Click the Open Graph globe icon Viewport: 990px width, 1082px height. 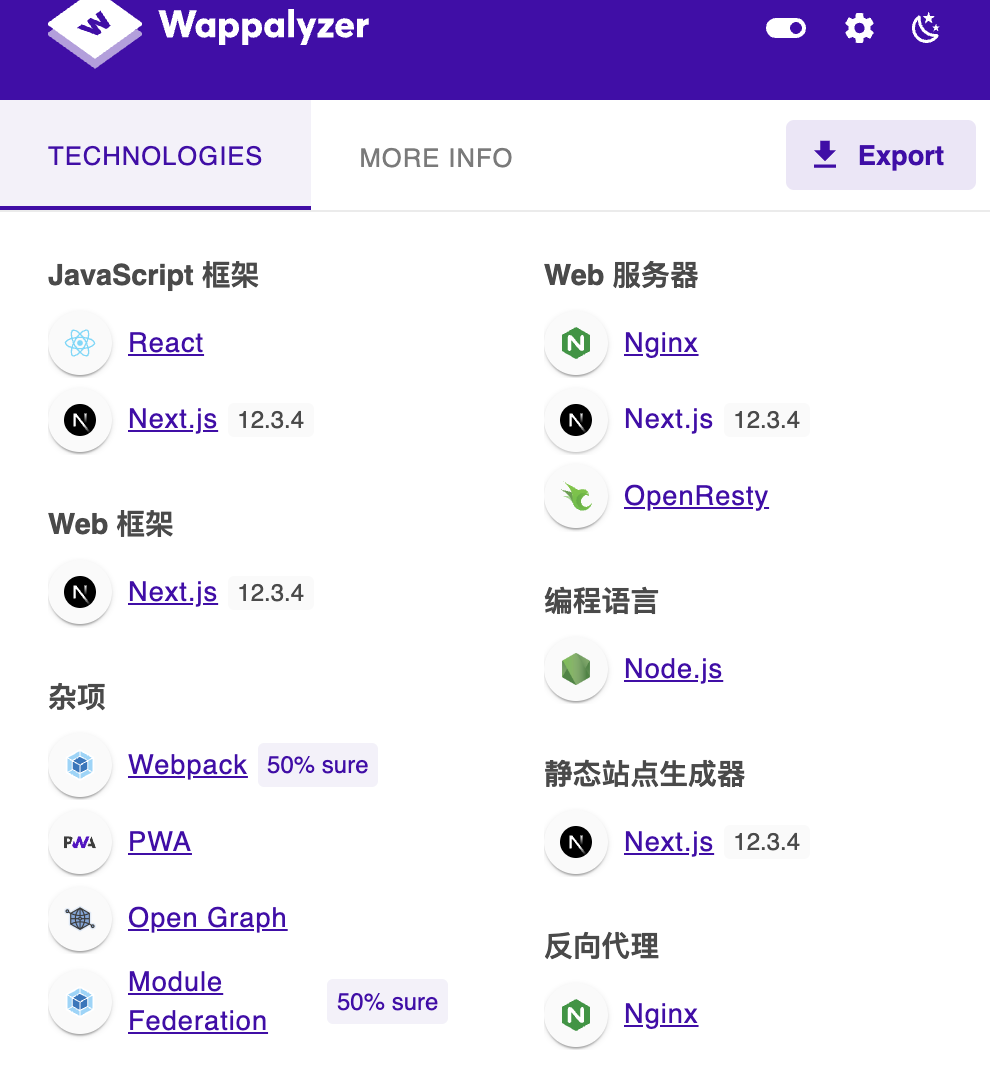click(80, 918)
